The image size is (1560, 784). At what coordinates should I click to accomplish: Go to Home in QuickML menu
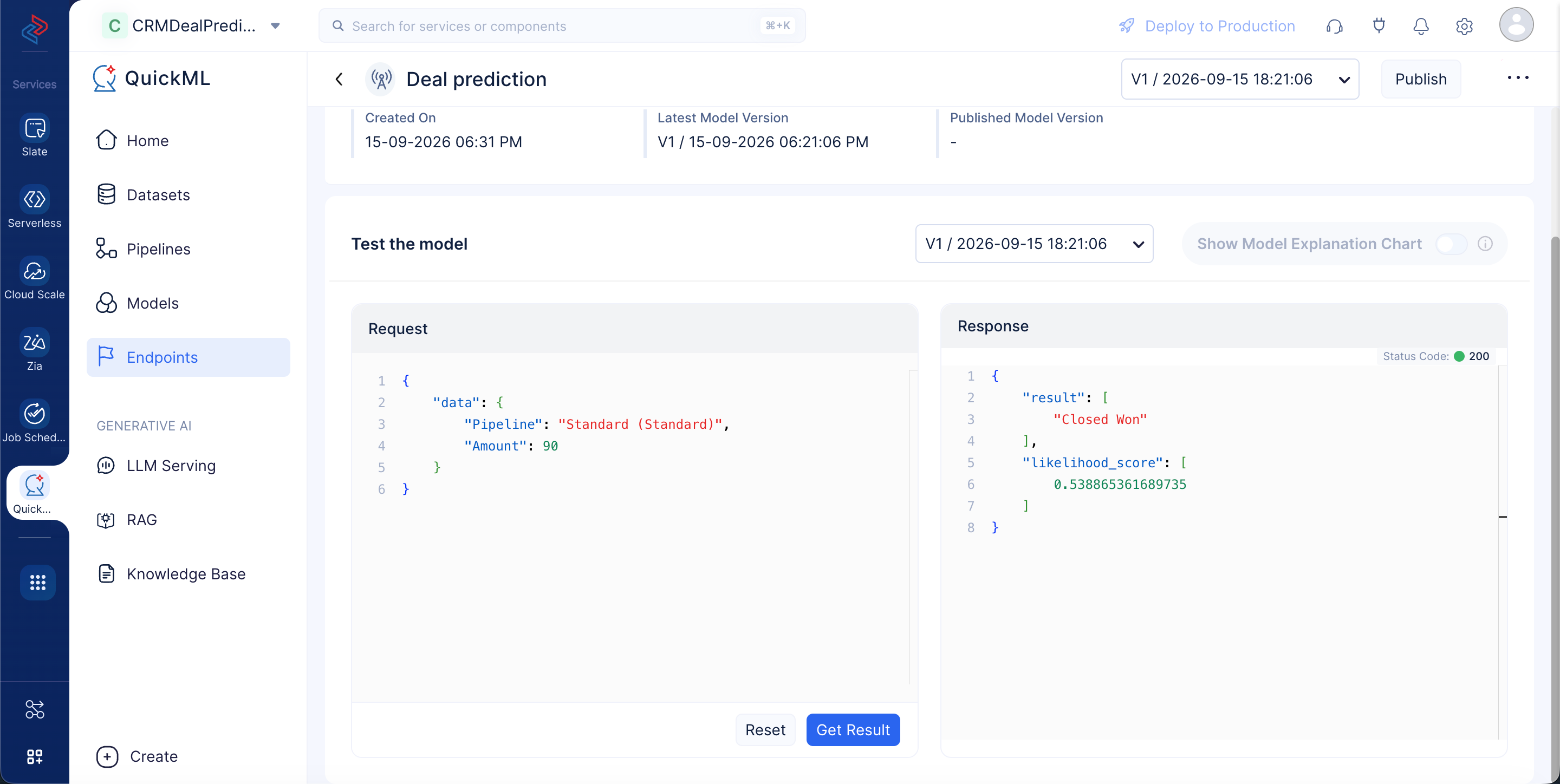pyautogui.click(x=188, y=140)
